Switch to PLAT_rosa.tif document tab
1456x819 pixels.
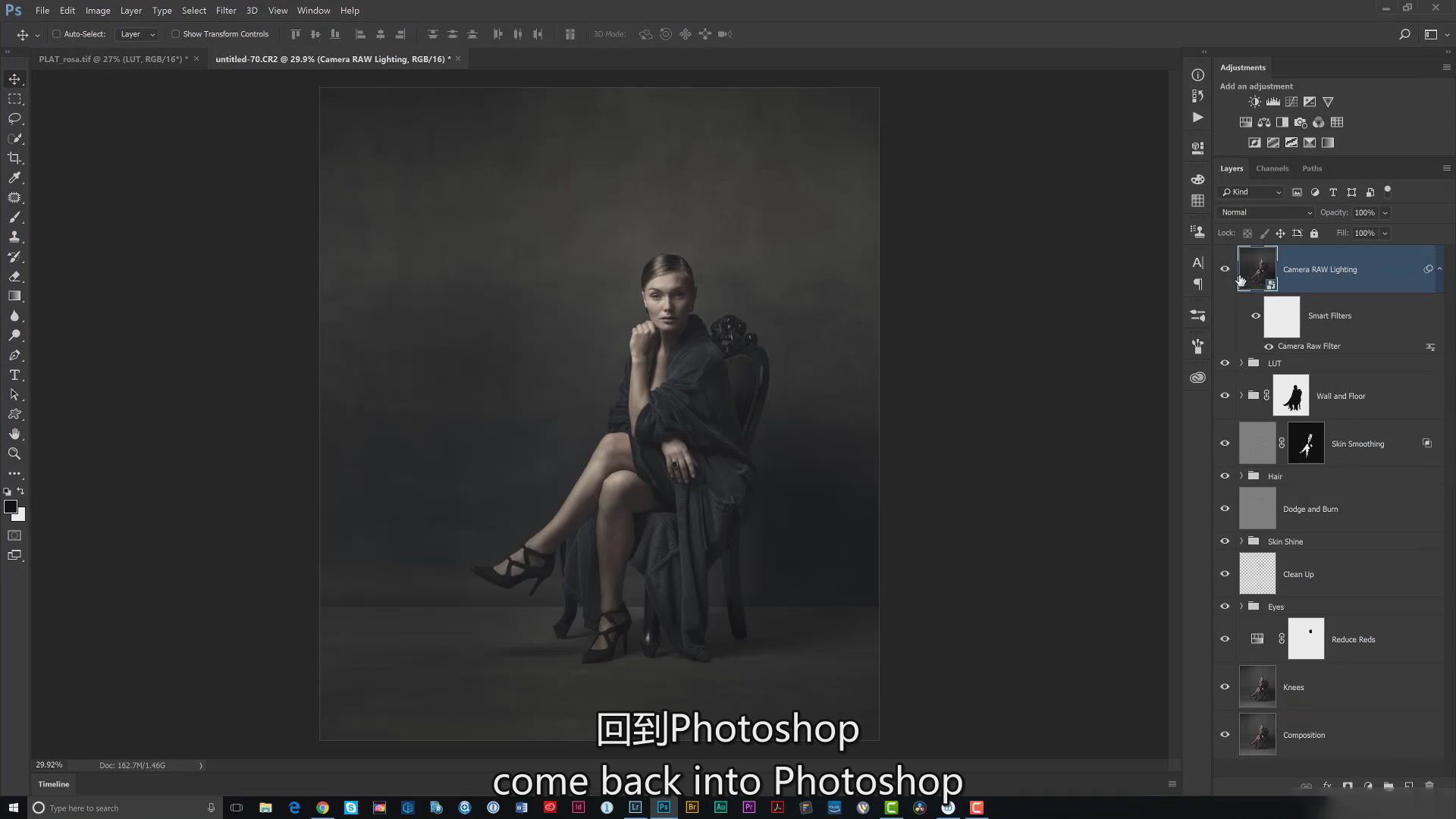click(112, 59)
